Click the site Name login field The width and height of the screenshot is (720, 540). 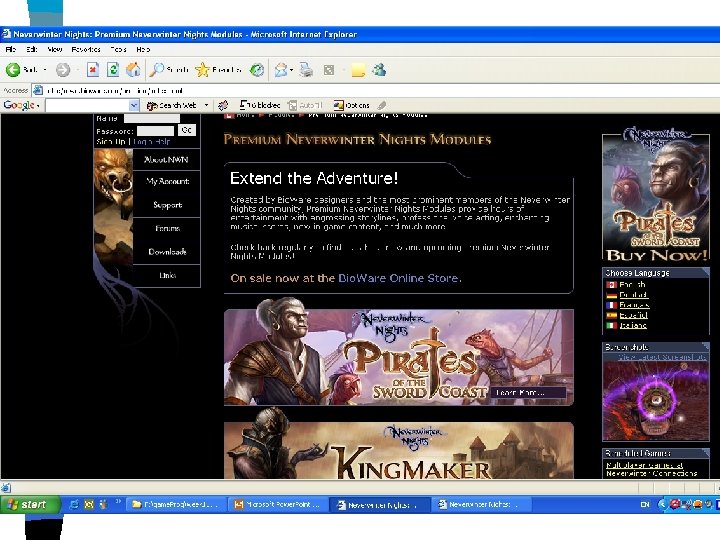tap(152, 118)
